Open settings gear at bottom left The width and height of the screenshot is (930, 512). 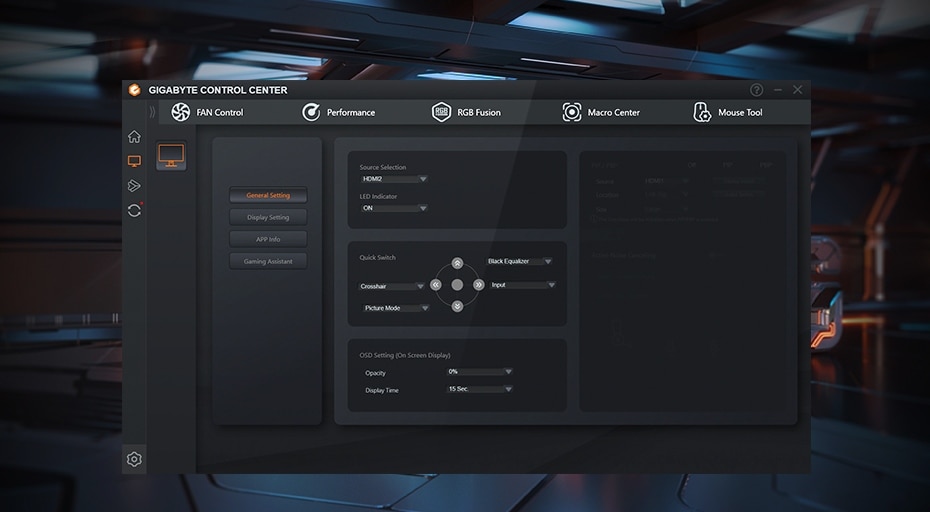coord(134,459)
